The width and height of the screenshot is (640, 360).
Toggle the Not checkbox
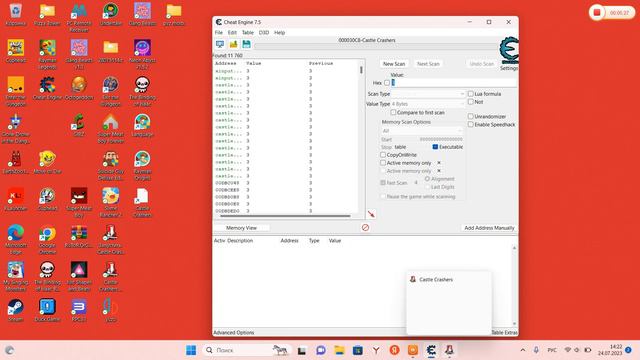(x=471, y=102)
